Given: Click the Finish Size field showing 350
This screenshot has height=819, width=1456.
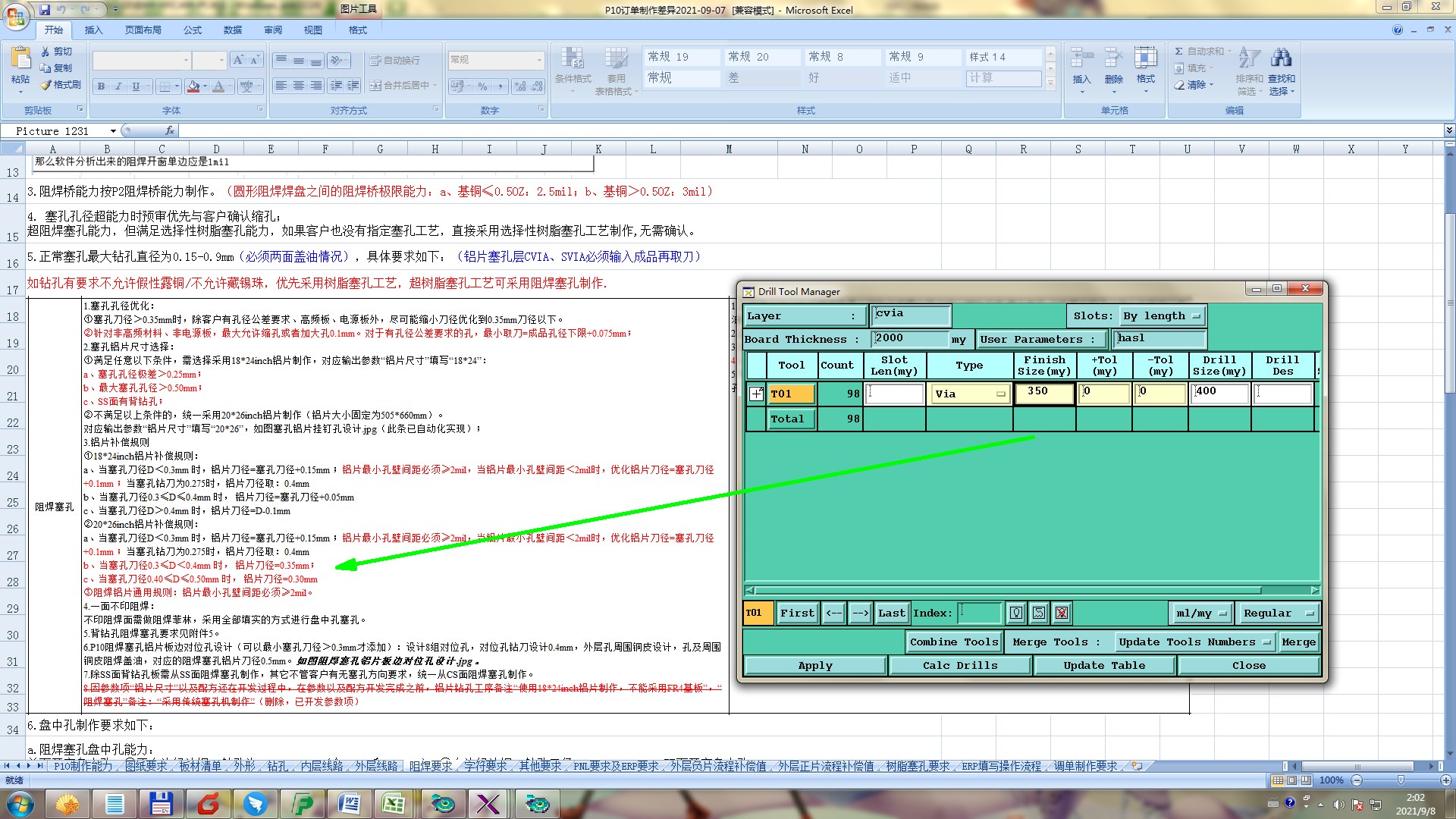Looking at the screenshot, I should 1043,393.
